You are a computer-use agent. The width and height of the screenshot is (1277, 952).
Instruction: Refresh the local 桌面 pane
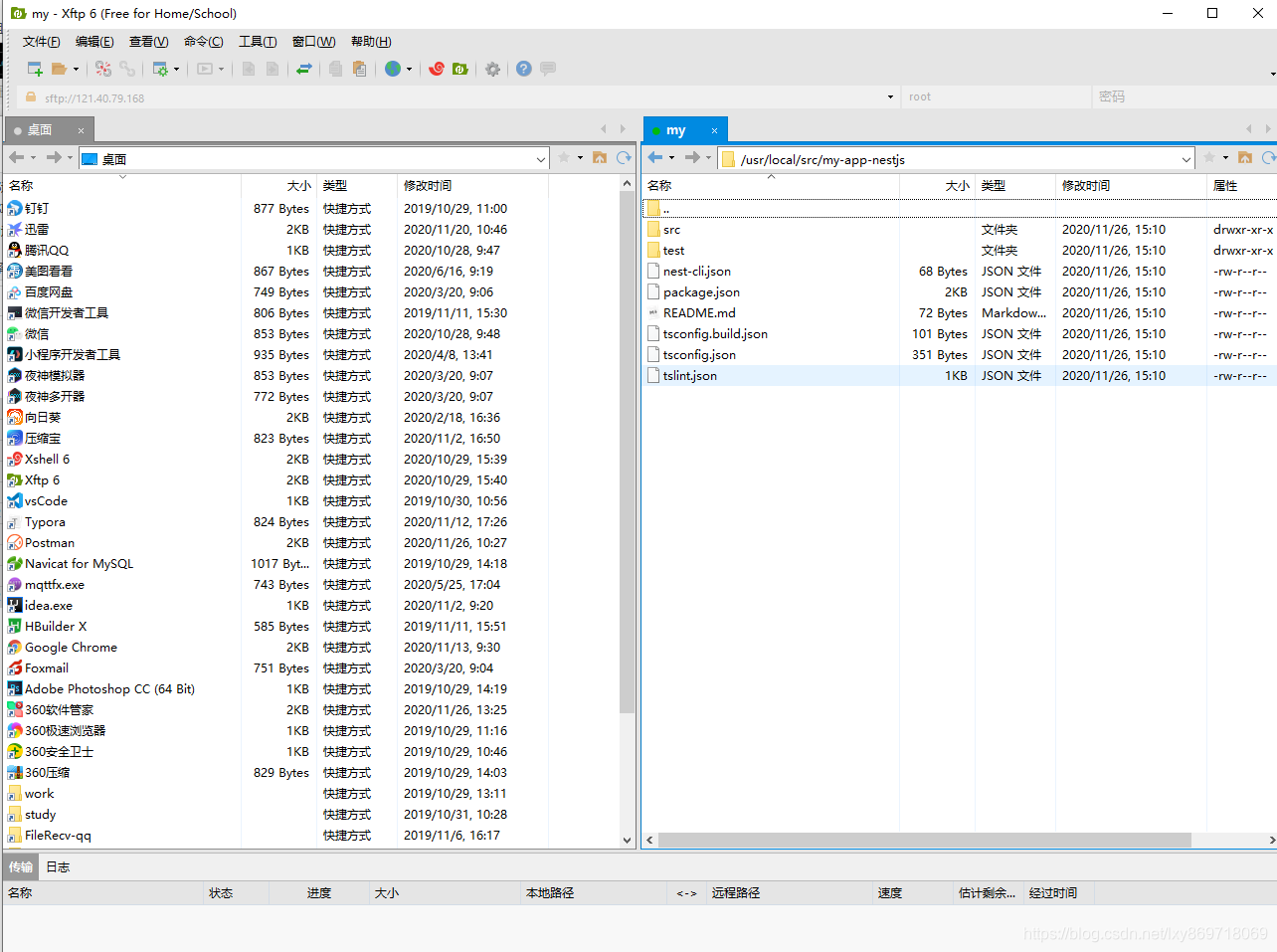[x=624, y=157]
